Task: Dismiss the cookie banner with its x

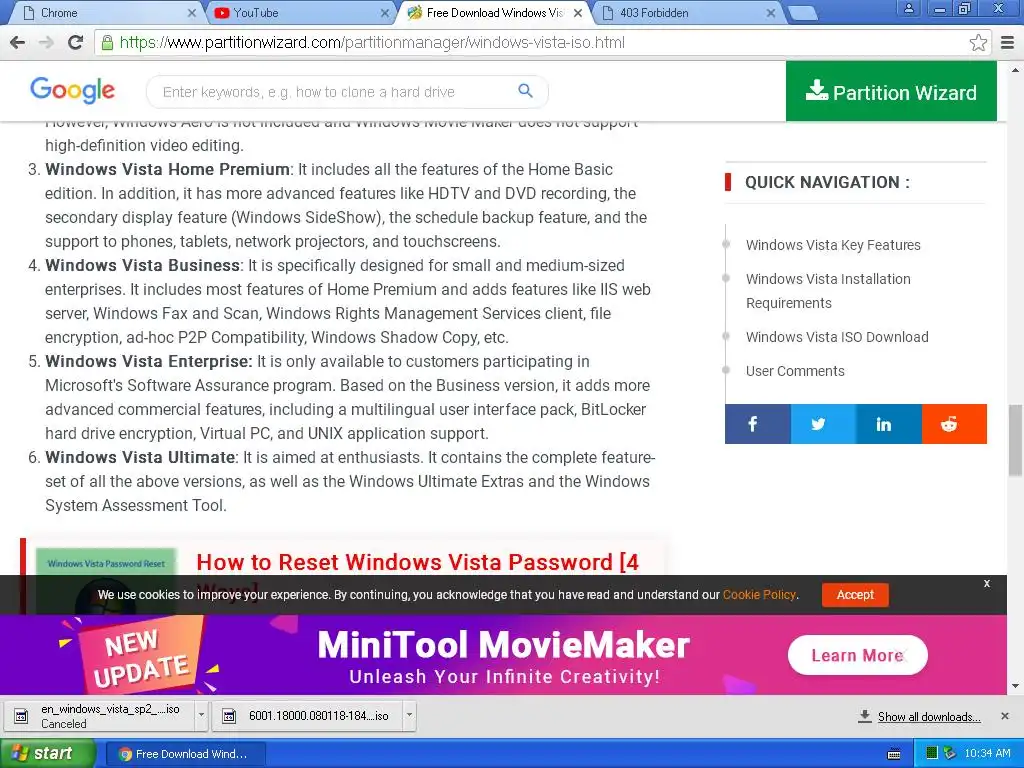Action: 987,583
